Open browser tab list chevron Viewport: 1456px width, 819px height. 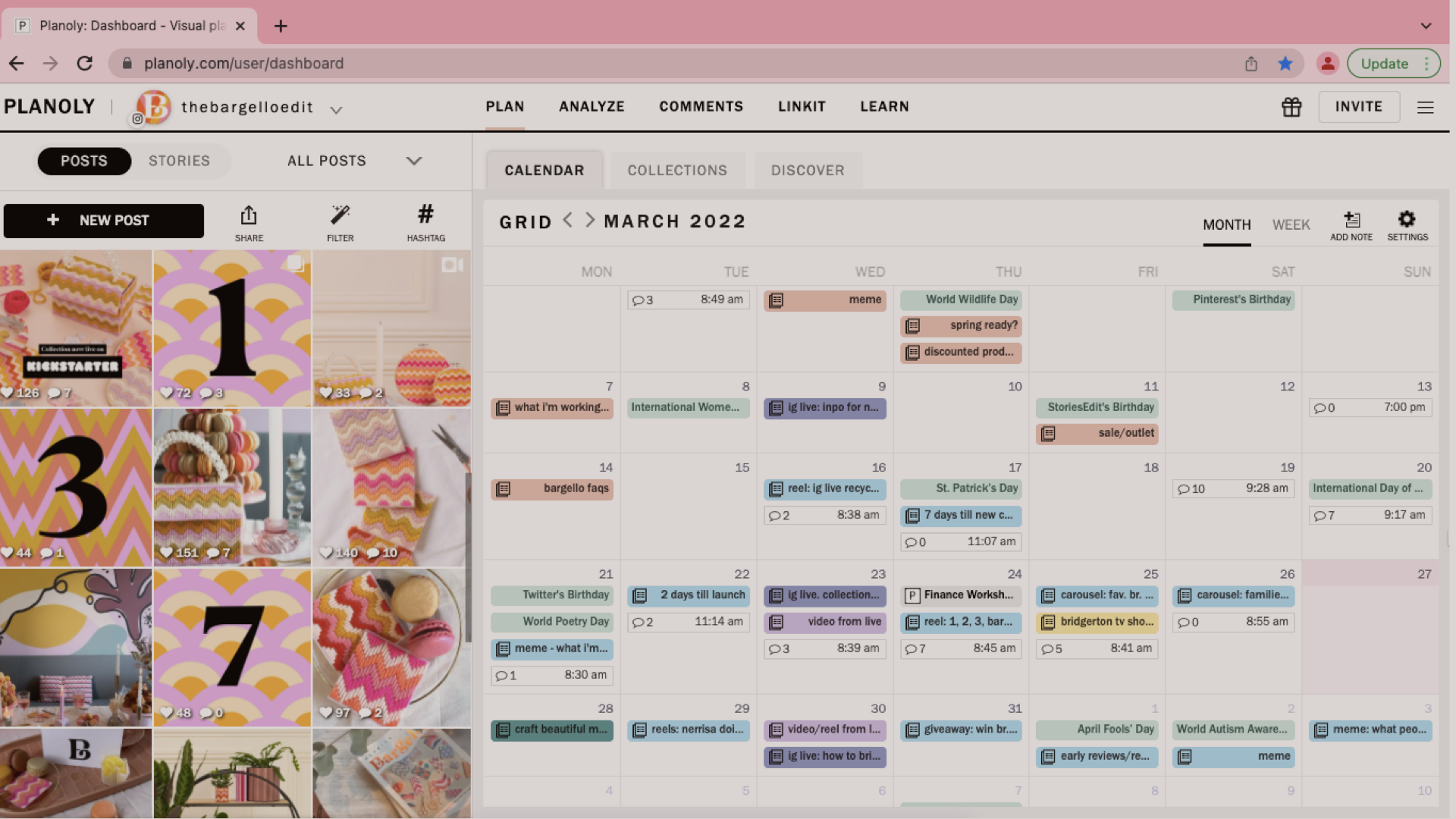1426,26
